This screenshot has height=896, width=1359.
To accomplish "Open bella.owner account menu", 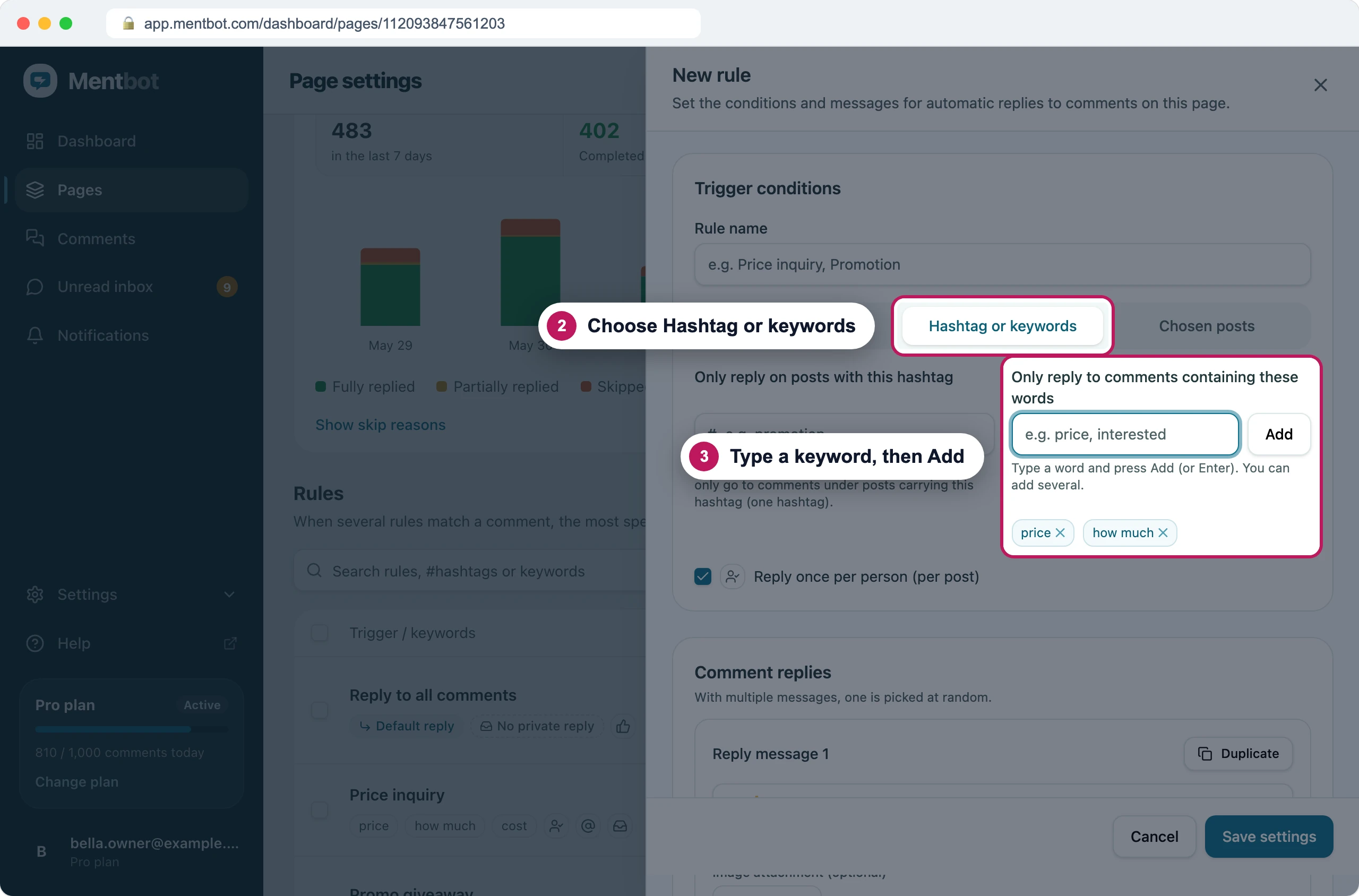I will [x=132, y=851].
